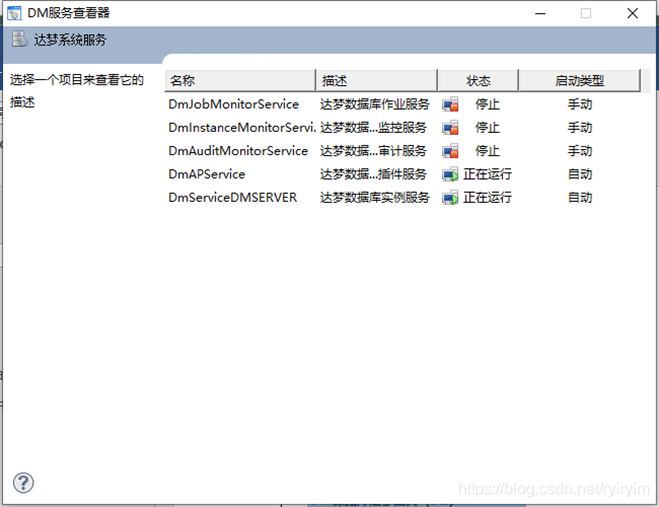
Task: Click running status icon of DmAPService
Action: pos(450,174)
